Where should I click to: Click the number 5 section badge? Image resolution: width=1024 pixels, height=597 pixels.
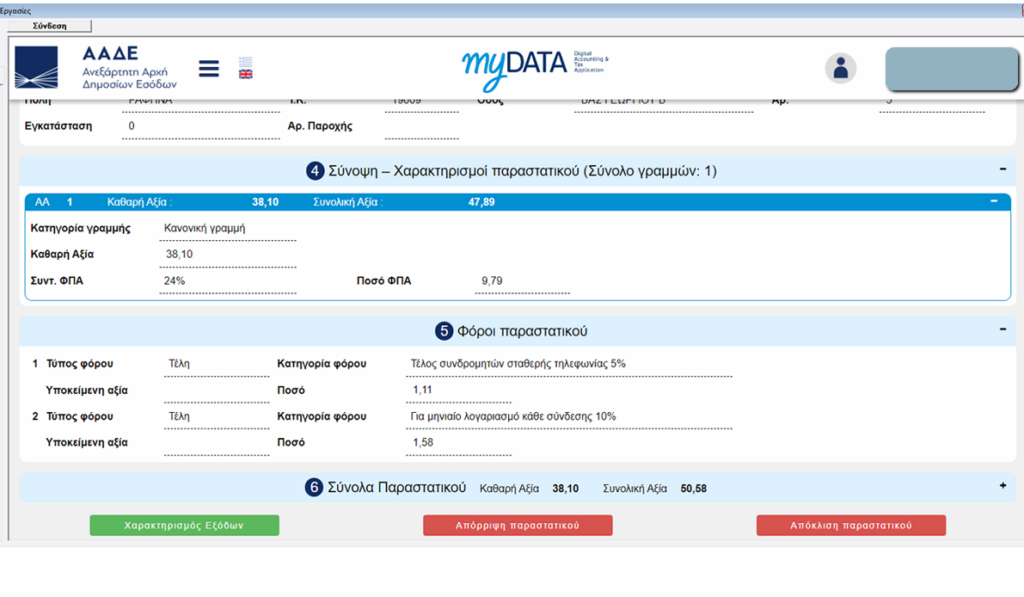coord(444,331)
